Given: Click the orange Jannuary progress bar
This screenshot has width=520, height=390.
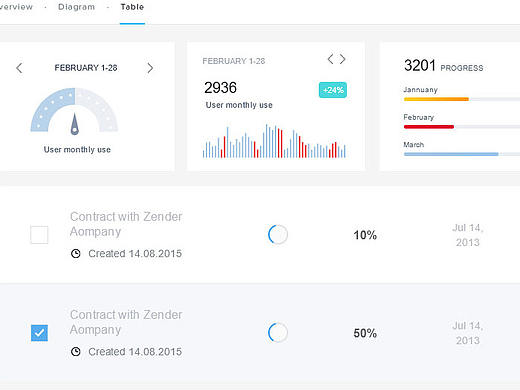Looking at the screenshot, I should point(436,99).
